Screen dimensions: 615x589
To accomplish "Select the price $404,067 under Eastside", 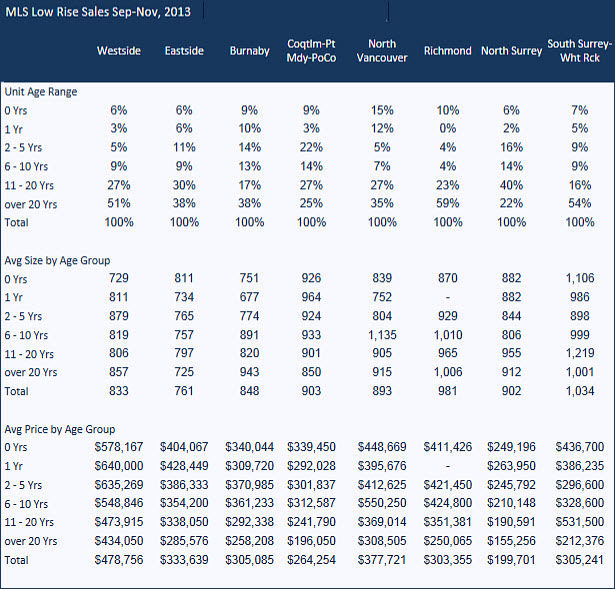I will (184, 447).
